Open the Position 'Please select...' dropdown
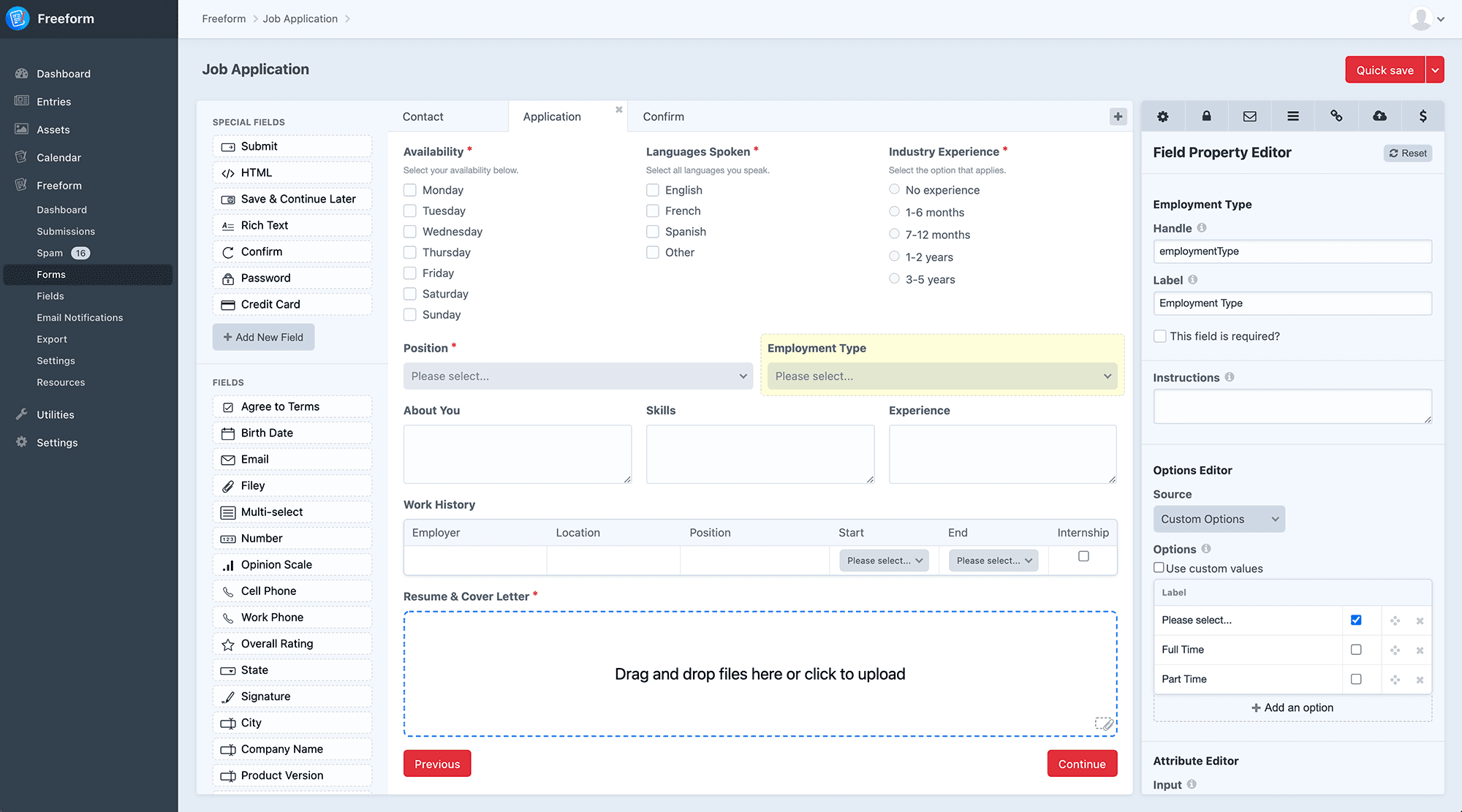The height and width of the screenshot is (812, 1462). click(x=577, y=376)
